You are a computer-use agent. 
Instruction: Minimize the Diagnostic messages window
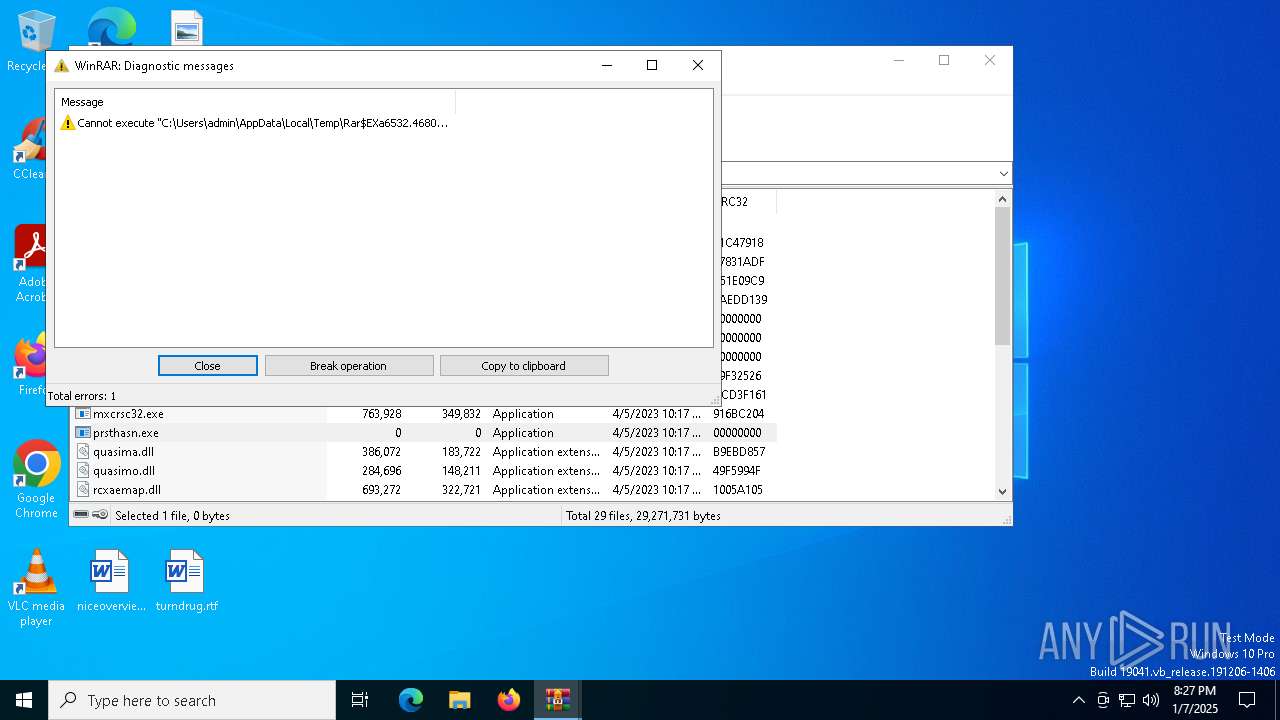(x=606, y=65)
